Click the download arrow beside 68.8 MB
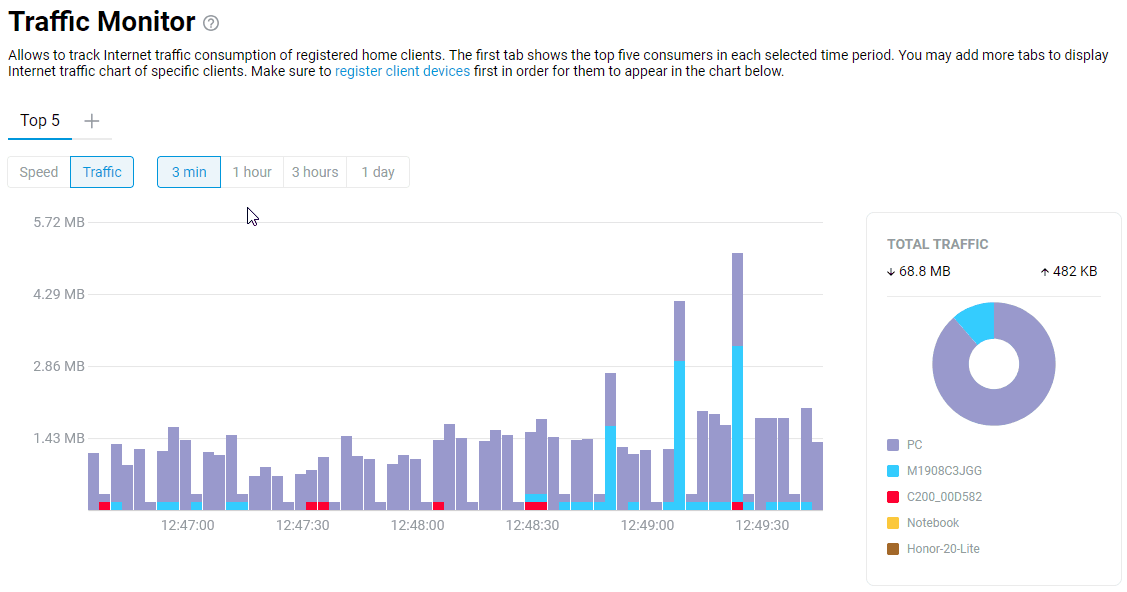The width and height of the screenshot is (1127, 592). [889, 271]
